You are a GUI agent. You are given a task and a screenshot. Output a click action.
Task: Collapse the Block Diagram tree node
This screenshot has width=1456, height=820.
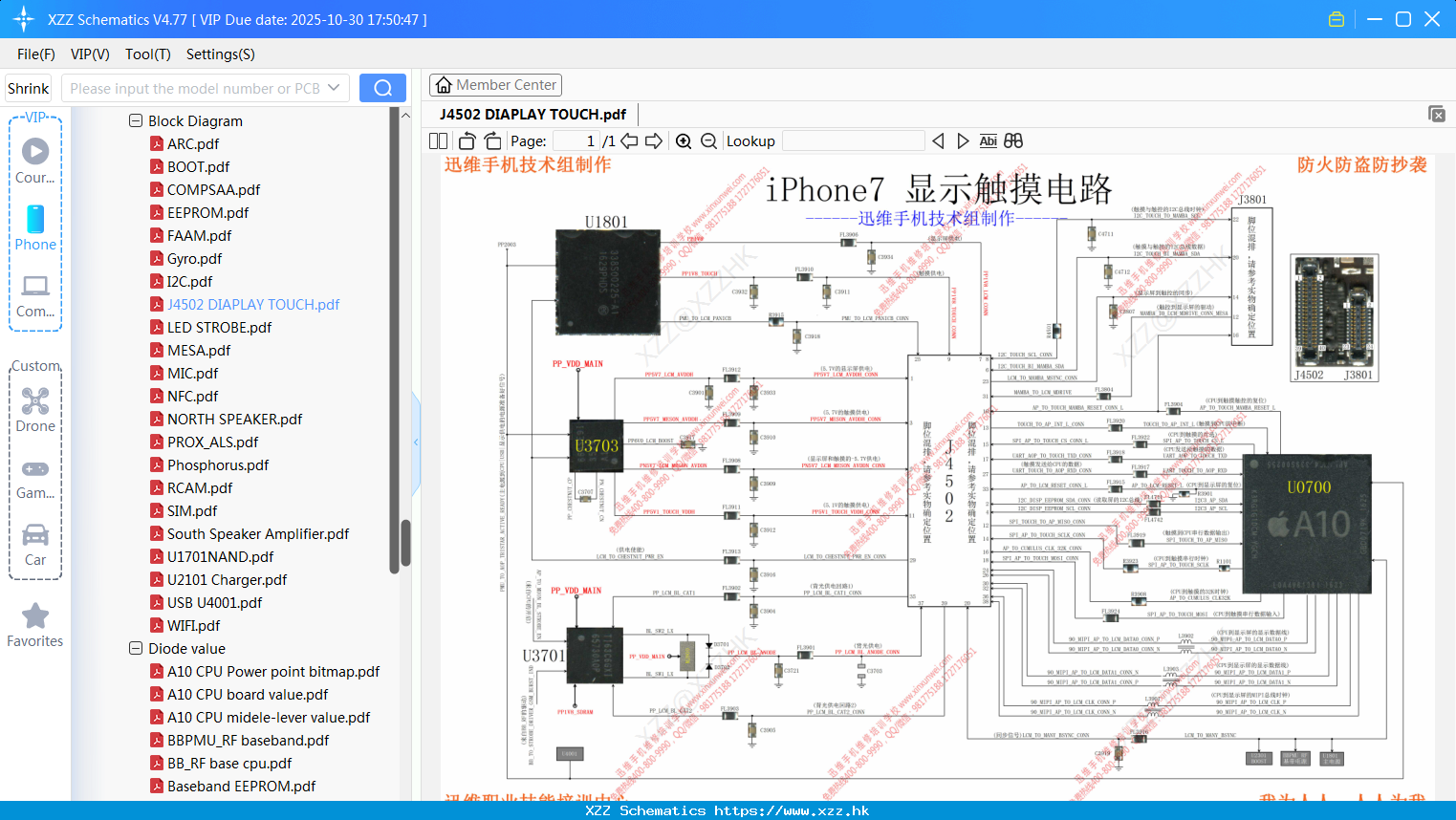pyautogui.click(x=136, y=120)
